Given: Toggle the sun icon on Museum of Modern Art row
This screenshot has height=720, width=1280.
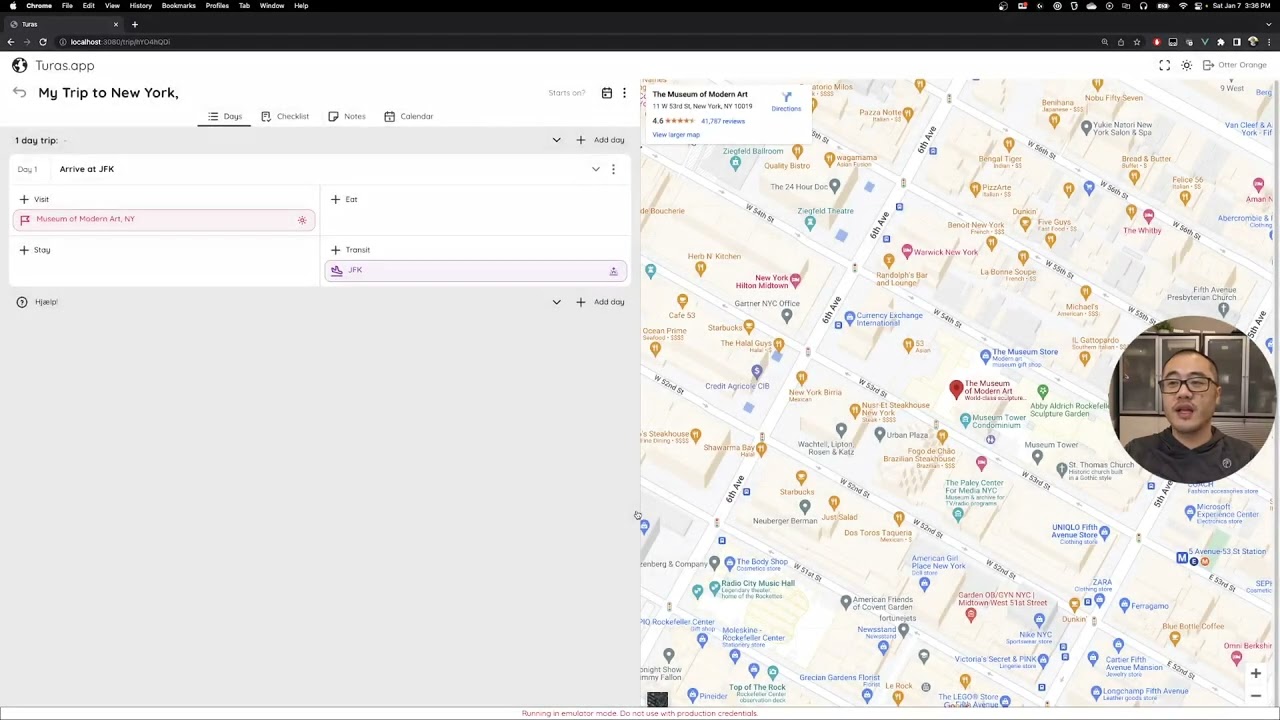Looking at the screenshot, I should coord(302,220).
